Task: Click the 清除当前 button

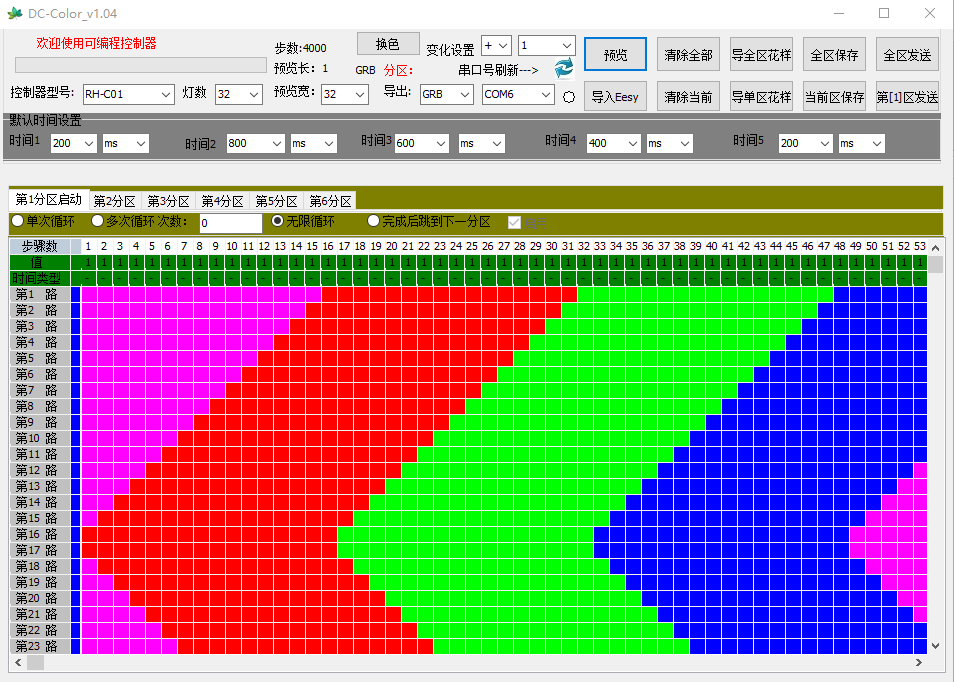Action: click(688, 96)
